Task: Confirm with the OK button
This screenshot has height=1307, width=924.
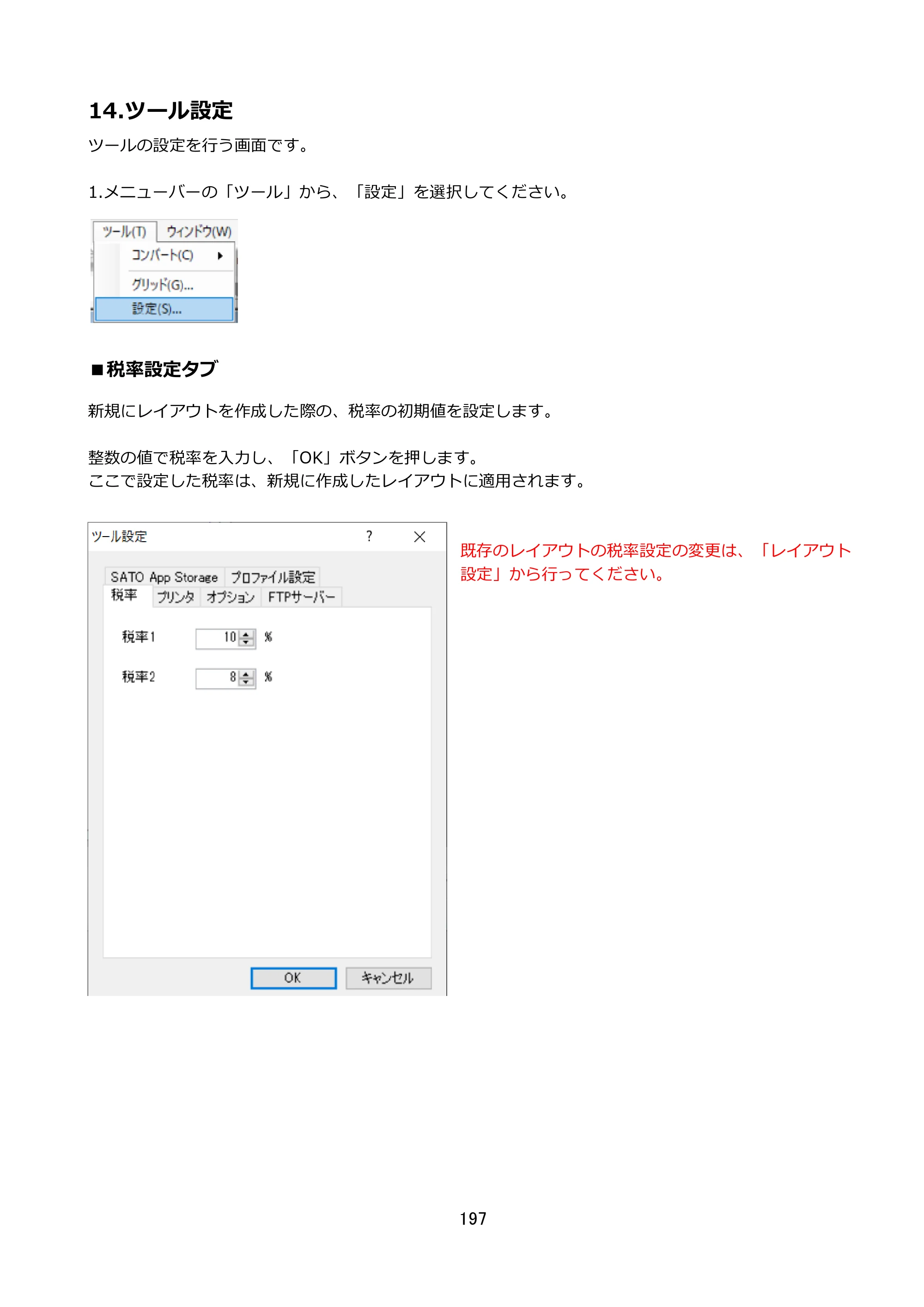Action: (x=293, y=978)
